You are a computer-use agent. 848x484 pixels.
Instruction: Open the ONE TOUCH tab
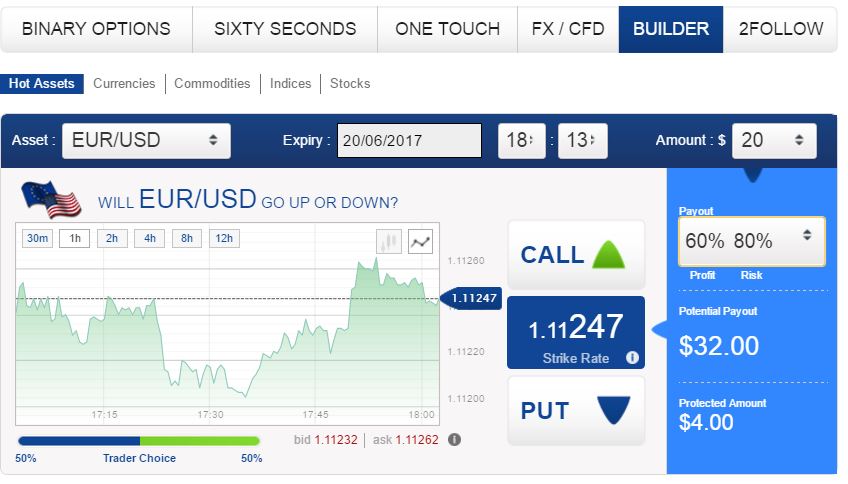(447, 29)
